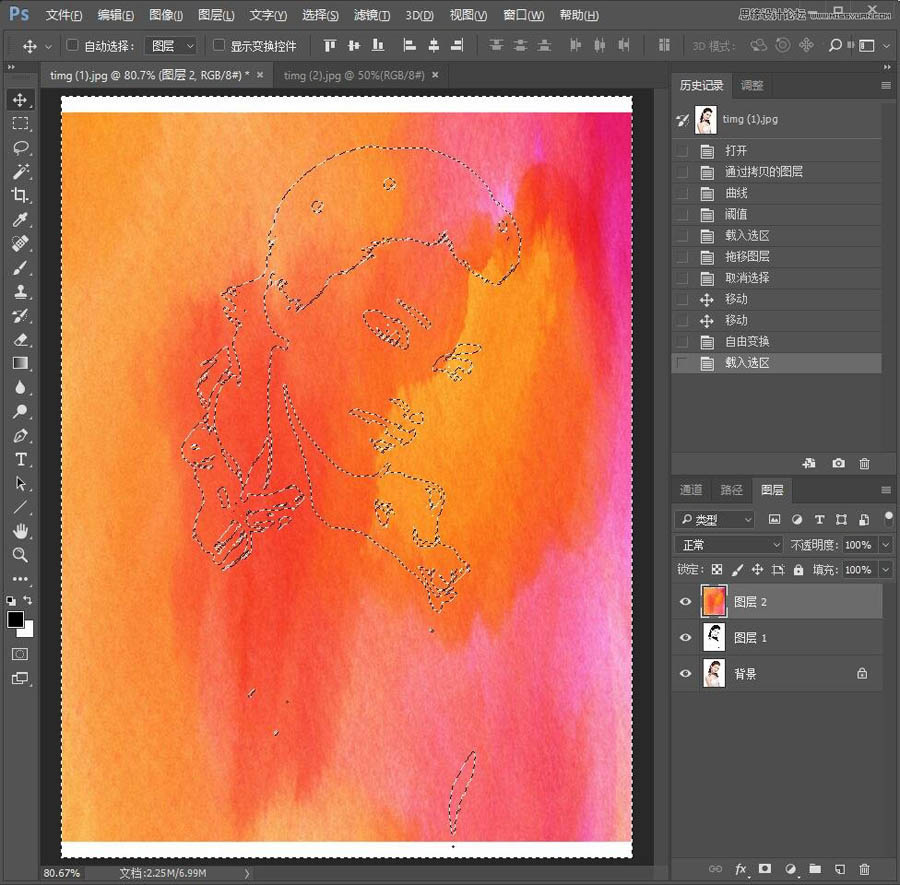
Task: Select the Hand tool
Action: 20,531
